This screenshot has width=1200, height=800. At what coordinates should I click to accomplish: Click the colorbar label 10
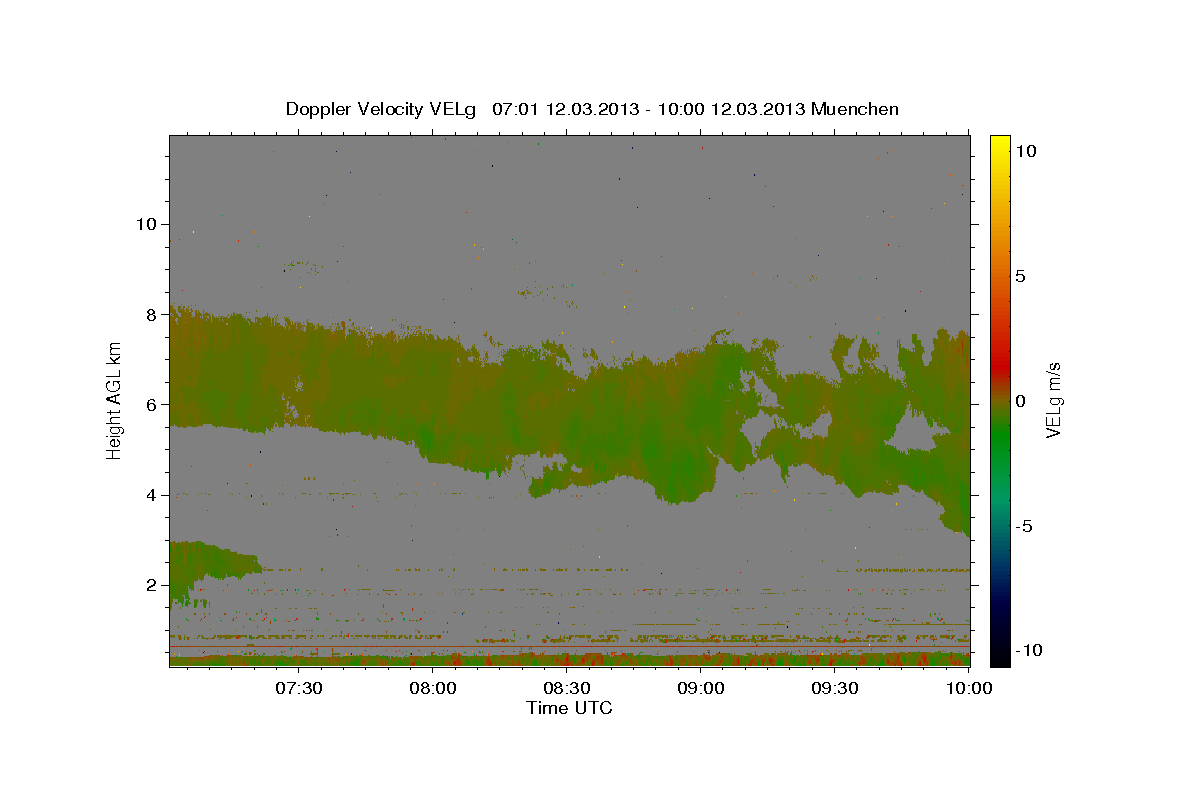(1025, 150)
